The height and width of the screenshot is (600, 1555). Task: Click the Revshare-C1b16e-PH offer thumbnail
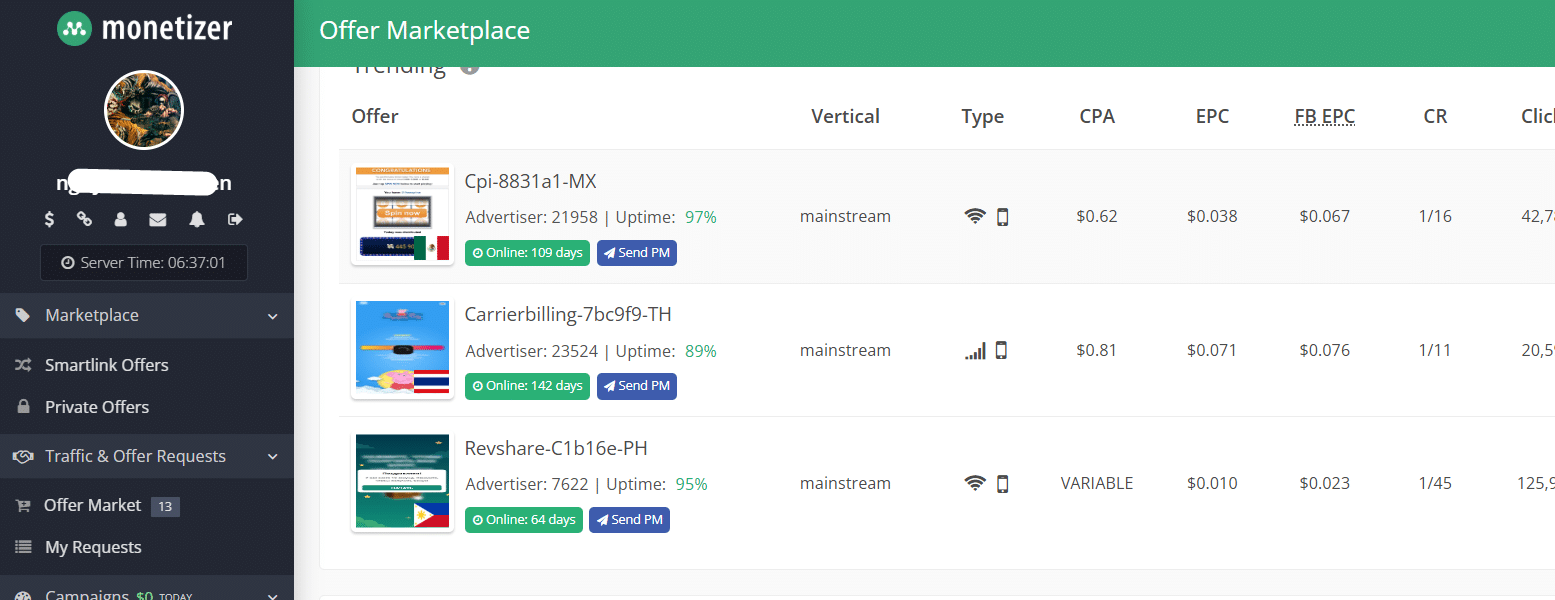pos(402,482)
